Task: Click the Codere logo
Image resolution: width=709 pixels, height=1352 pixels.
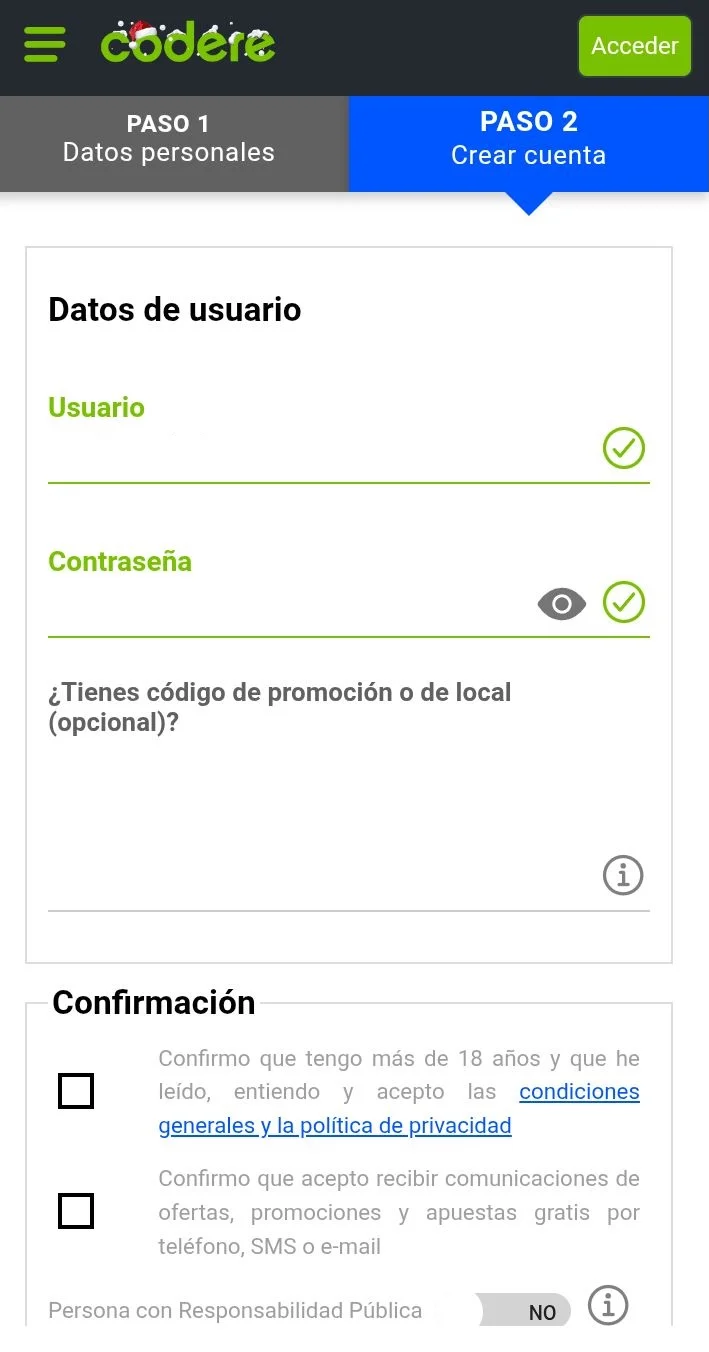Action: click(188, 43)
